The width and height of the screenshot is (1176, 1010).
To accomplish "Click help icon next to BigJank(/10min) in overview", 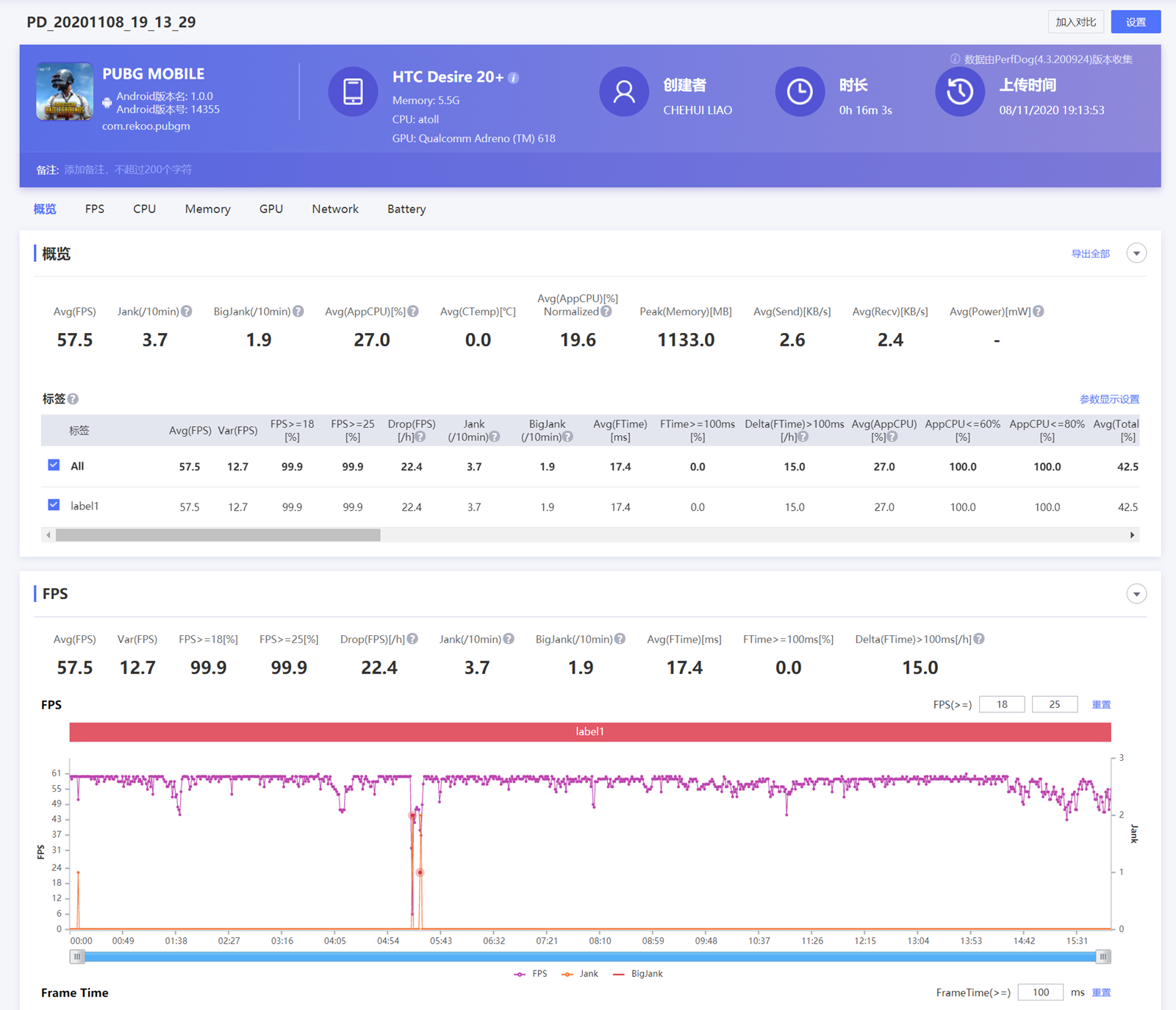I will (x=298, y=312).
